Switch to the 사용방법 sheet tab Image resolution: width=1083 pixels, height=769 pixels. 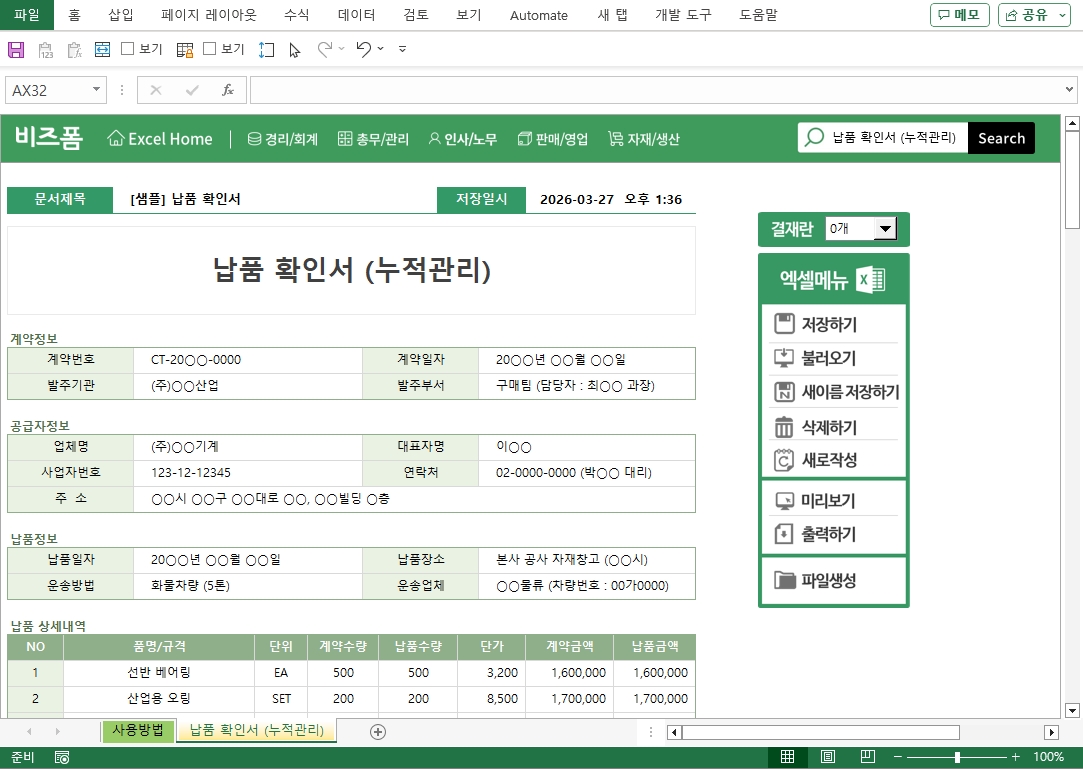click(138, 731)
